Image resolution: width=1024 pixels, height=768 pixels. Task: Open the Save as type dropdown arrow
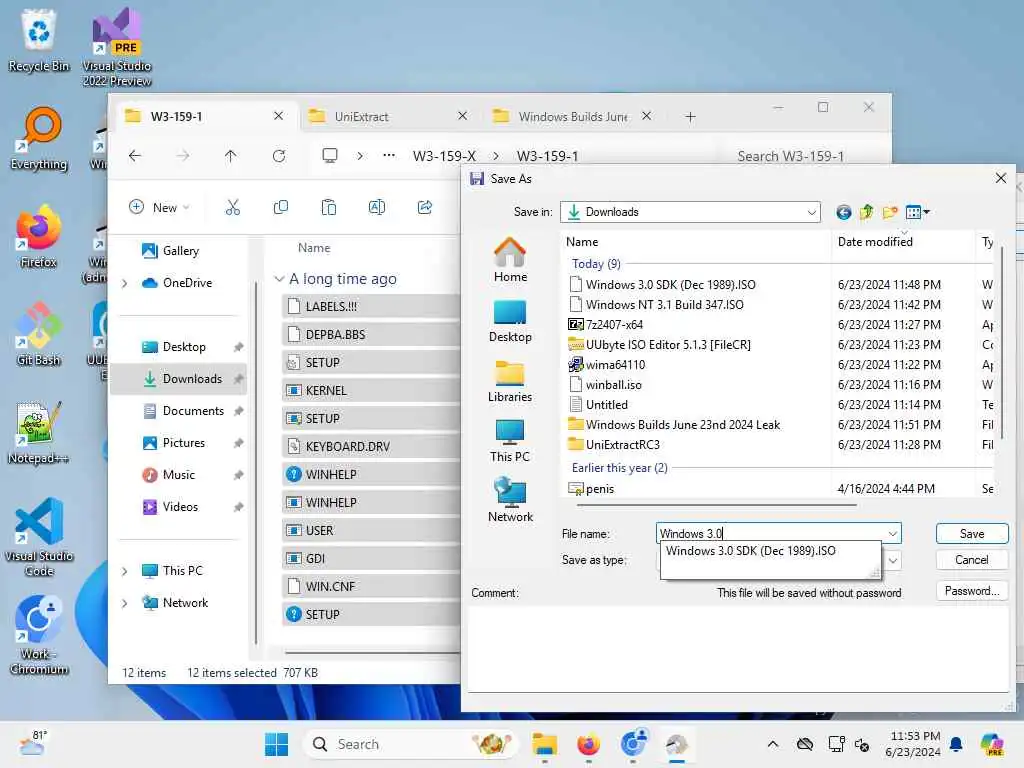click(892, 560)
